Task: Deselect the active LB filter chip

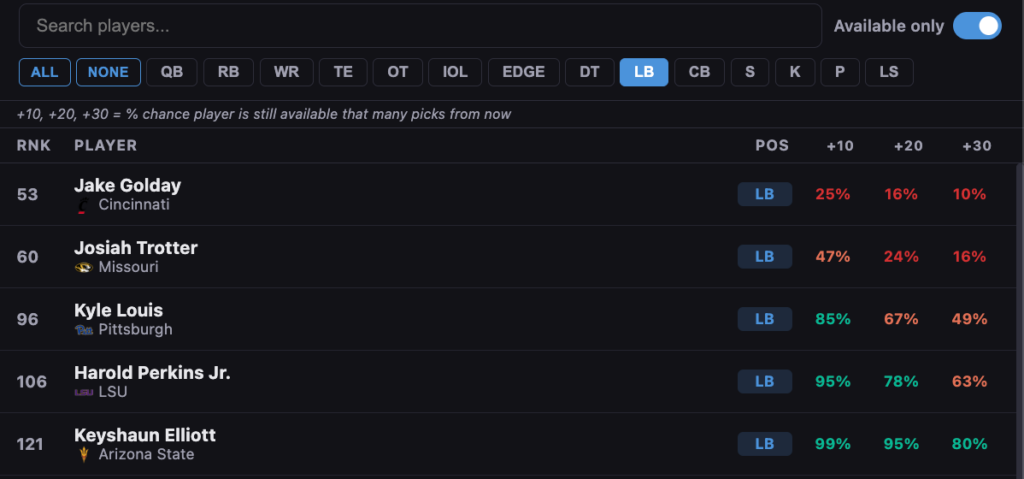Action: coord(643,72)
